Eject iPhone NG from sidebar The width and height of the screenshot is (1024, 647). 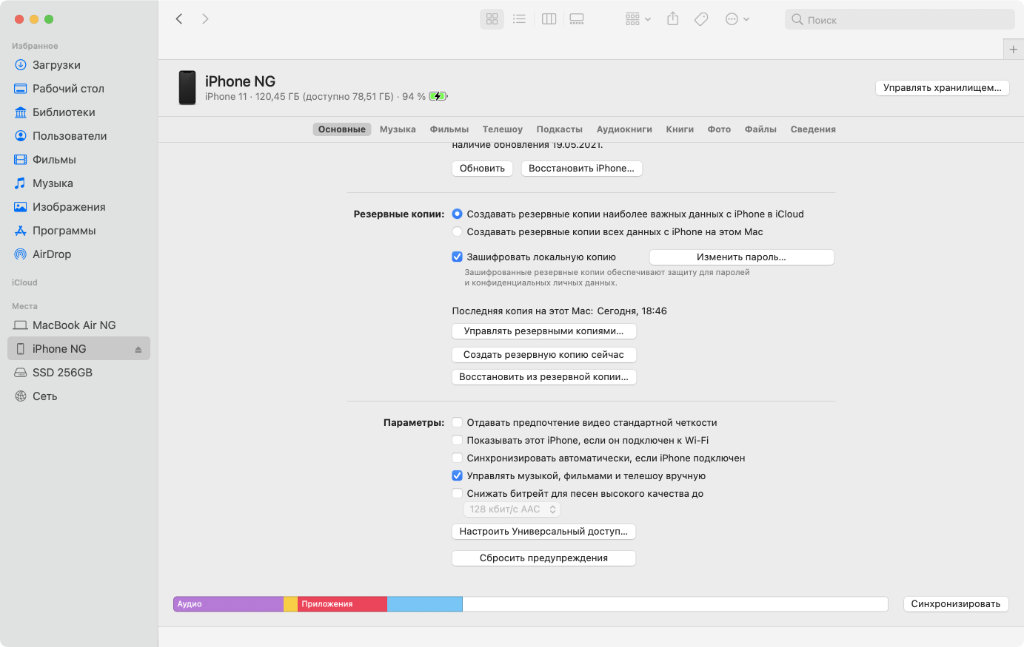(x=139, y=349)
